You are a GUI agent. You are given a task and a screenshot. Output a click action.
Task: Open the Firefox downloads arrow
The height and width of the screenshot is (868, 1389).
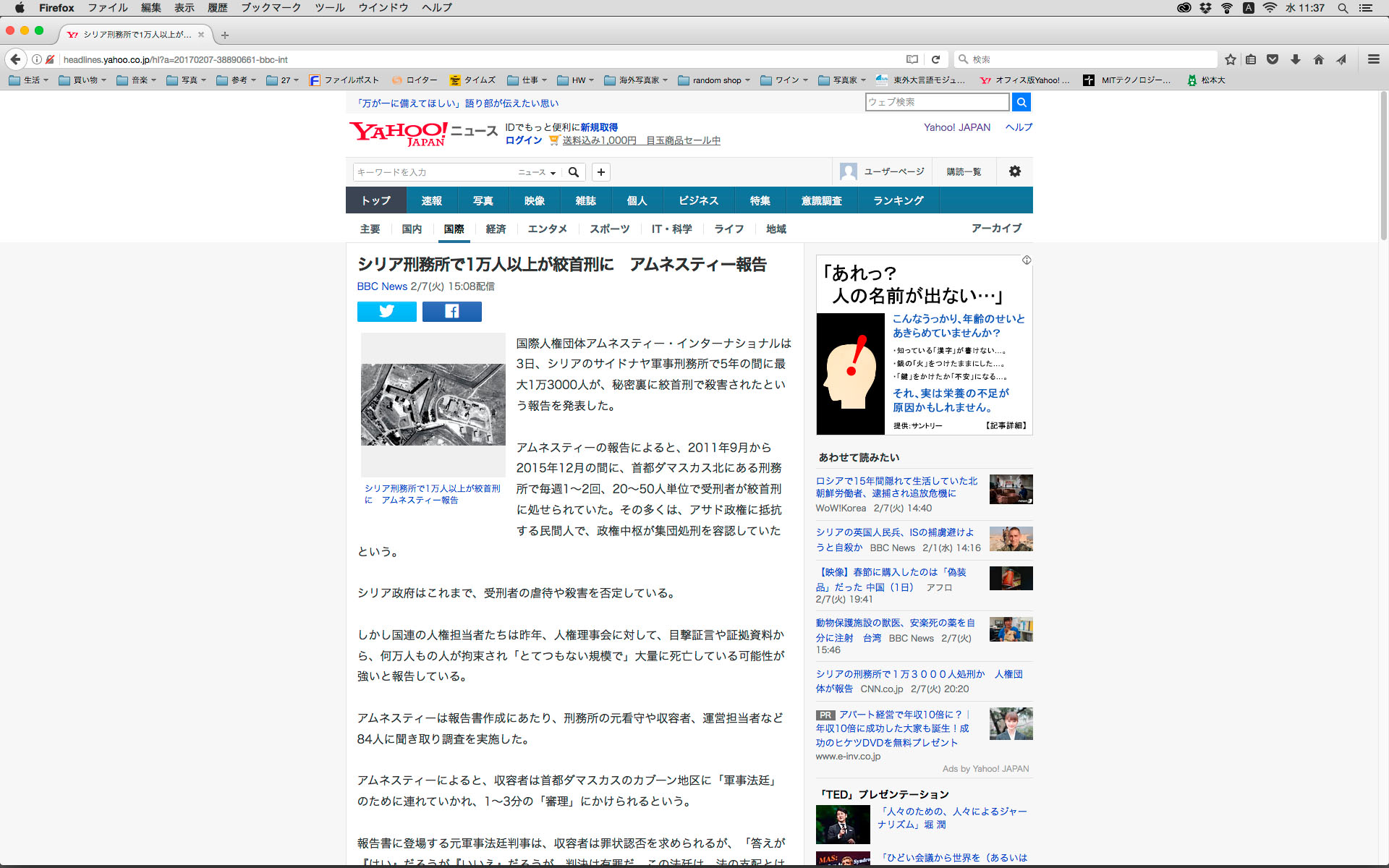pyautogui.click(x=1295, y=59)
